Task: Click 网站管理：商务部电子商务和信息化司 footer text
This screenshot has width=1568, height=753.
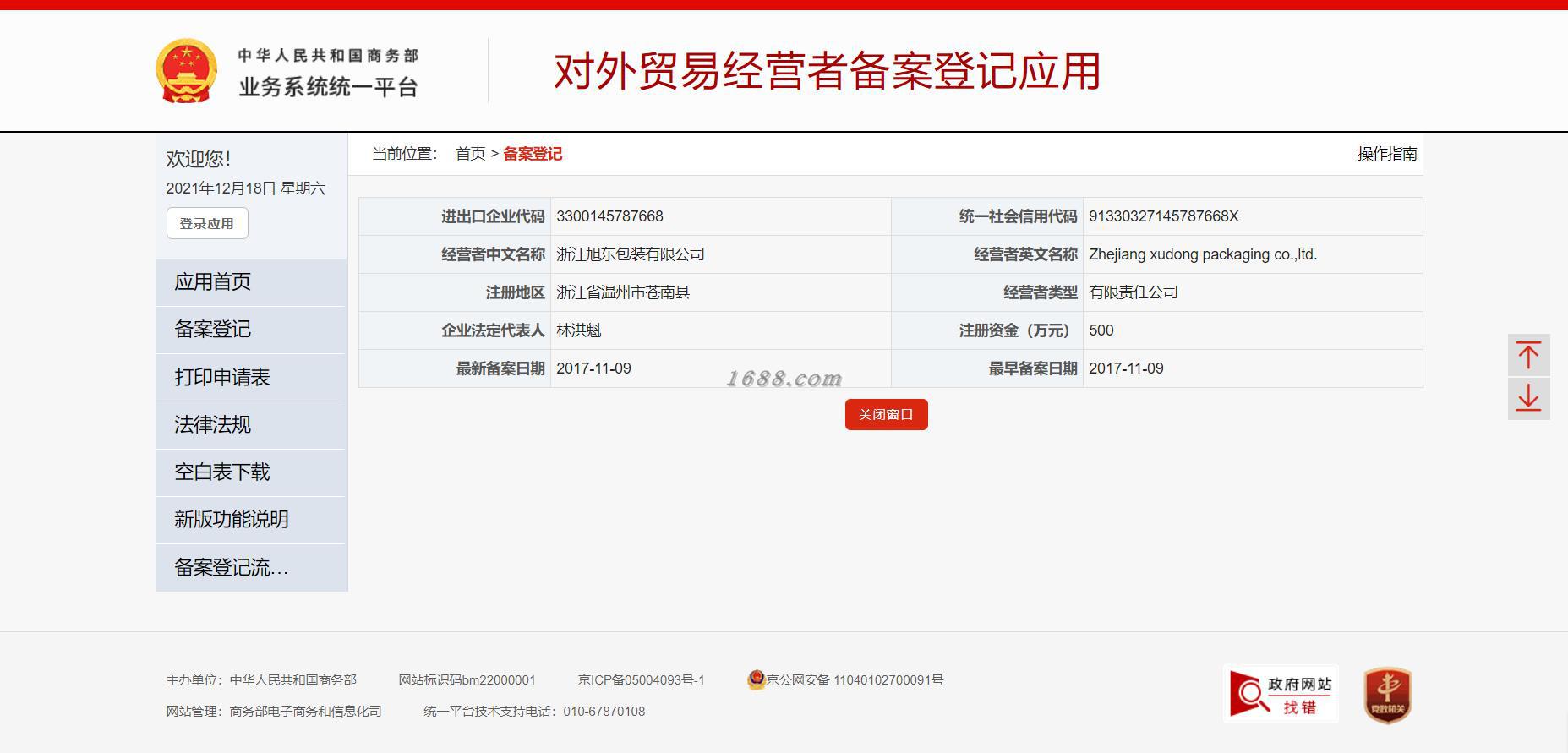Action: (274, 711)
